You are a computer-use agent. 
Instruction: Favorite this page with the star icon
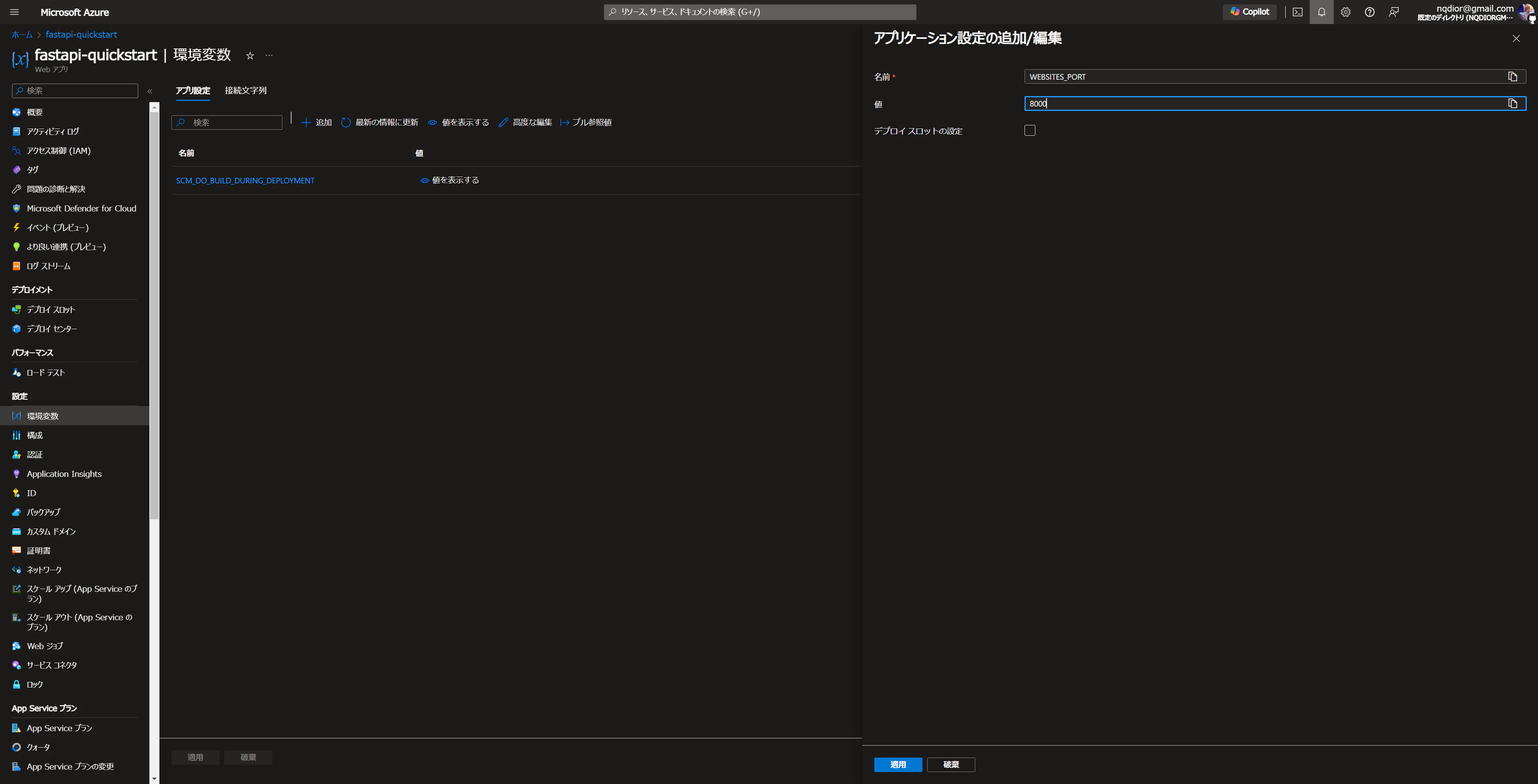[250, 56]
